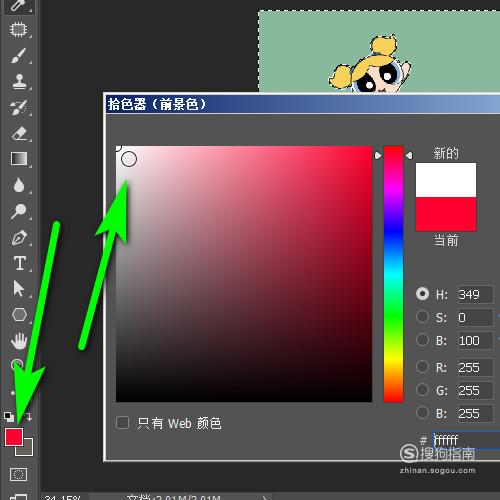Click the left hue slider arrow marker
Screen dimensions: 500x500
point(378,155)
